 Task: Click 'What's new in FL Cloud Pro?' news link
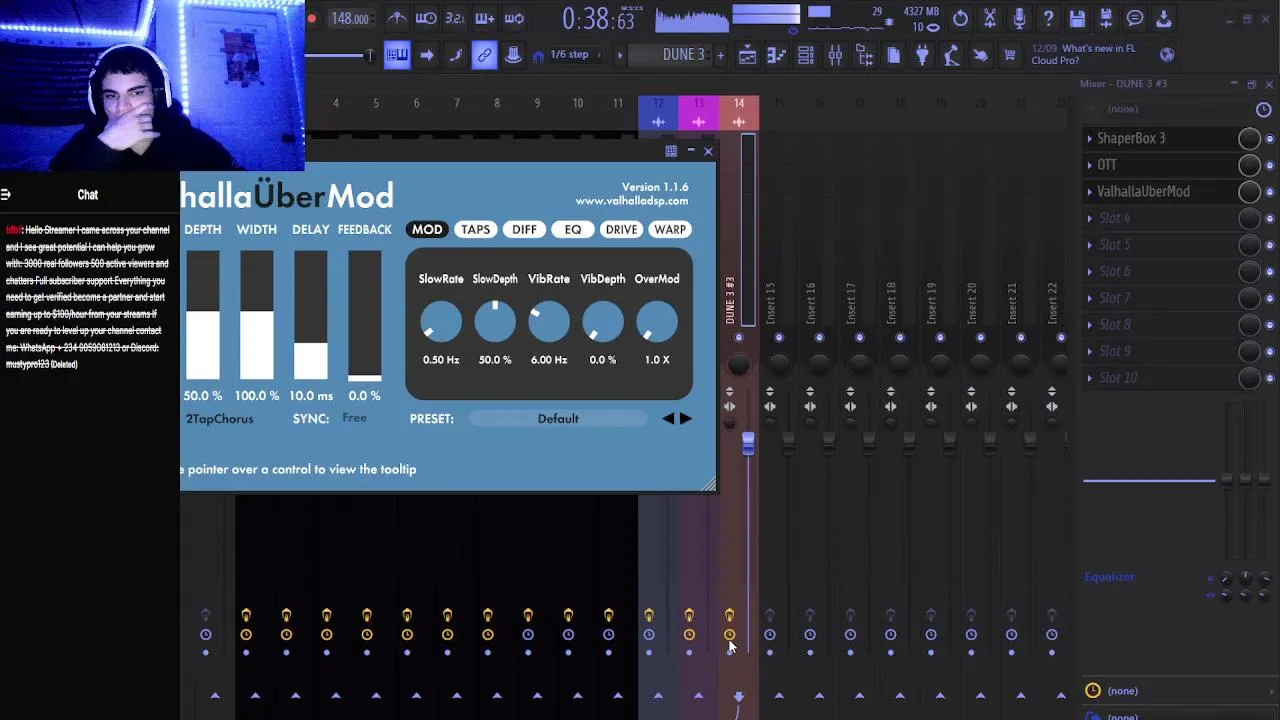coord(1083,54)
